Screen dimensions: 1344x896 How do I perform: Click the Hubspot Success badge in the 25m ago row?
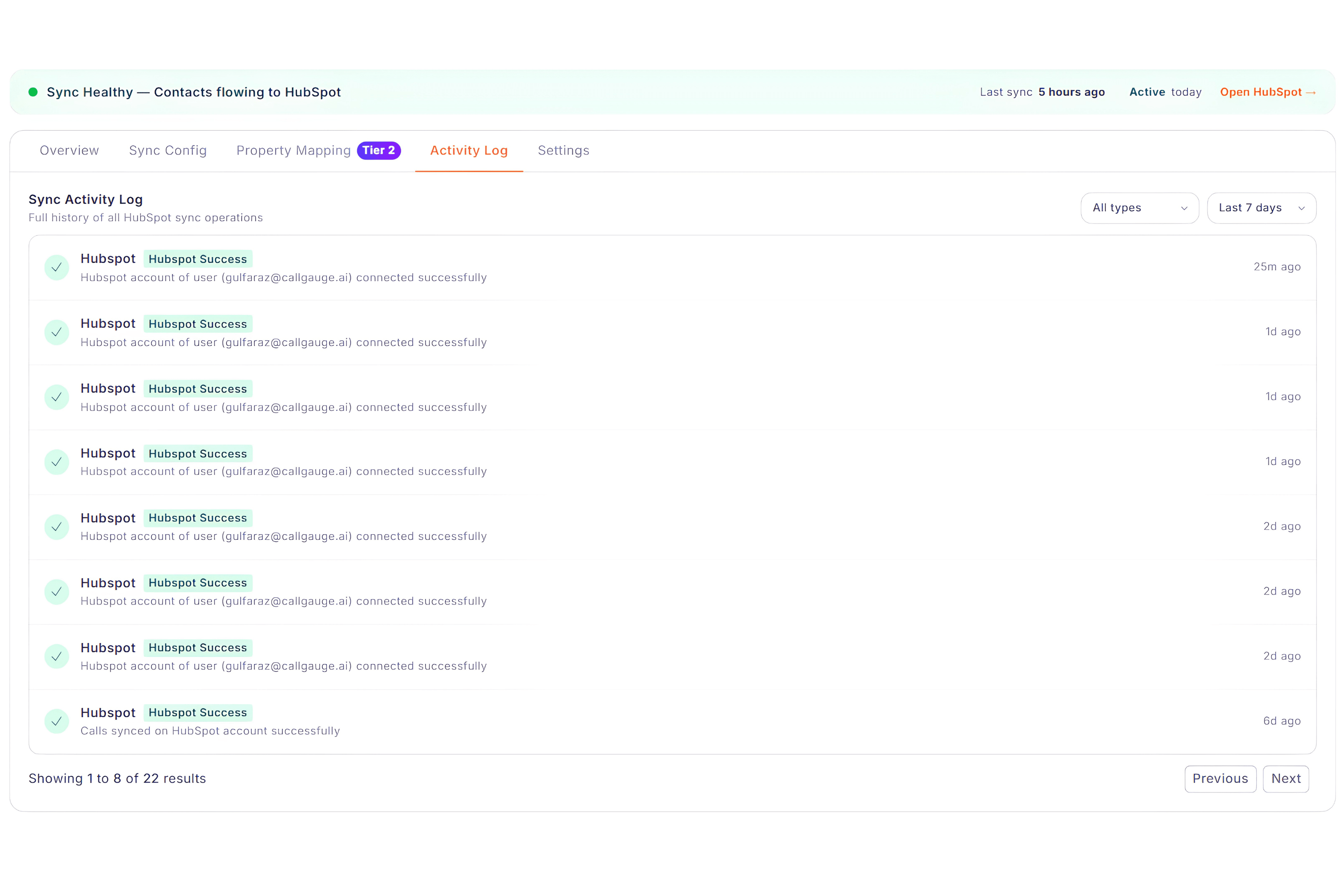click(198, 259)
